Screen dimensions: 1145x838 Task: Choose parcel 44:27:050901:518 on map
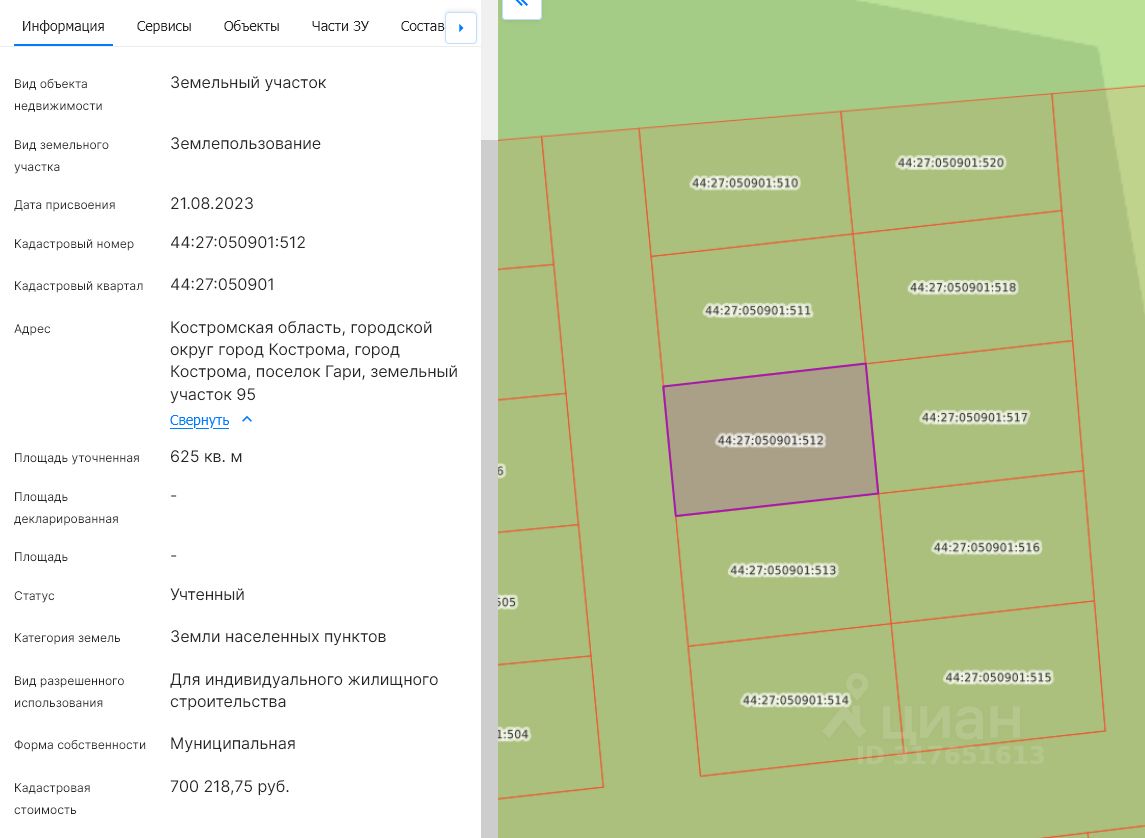coord(962,288)
